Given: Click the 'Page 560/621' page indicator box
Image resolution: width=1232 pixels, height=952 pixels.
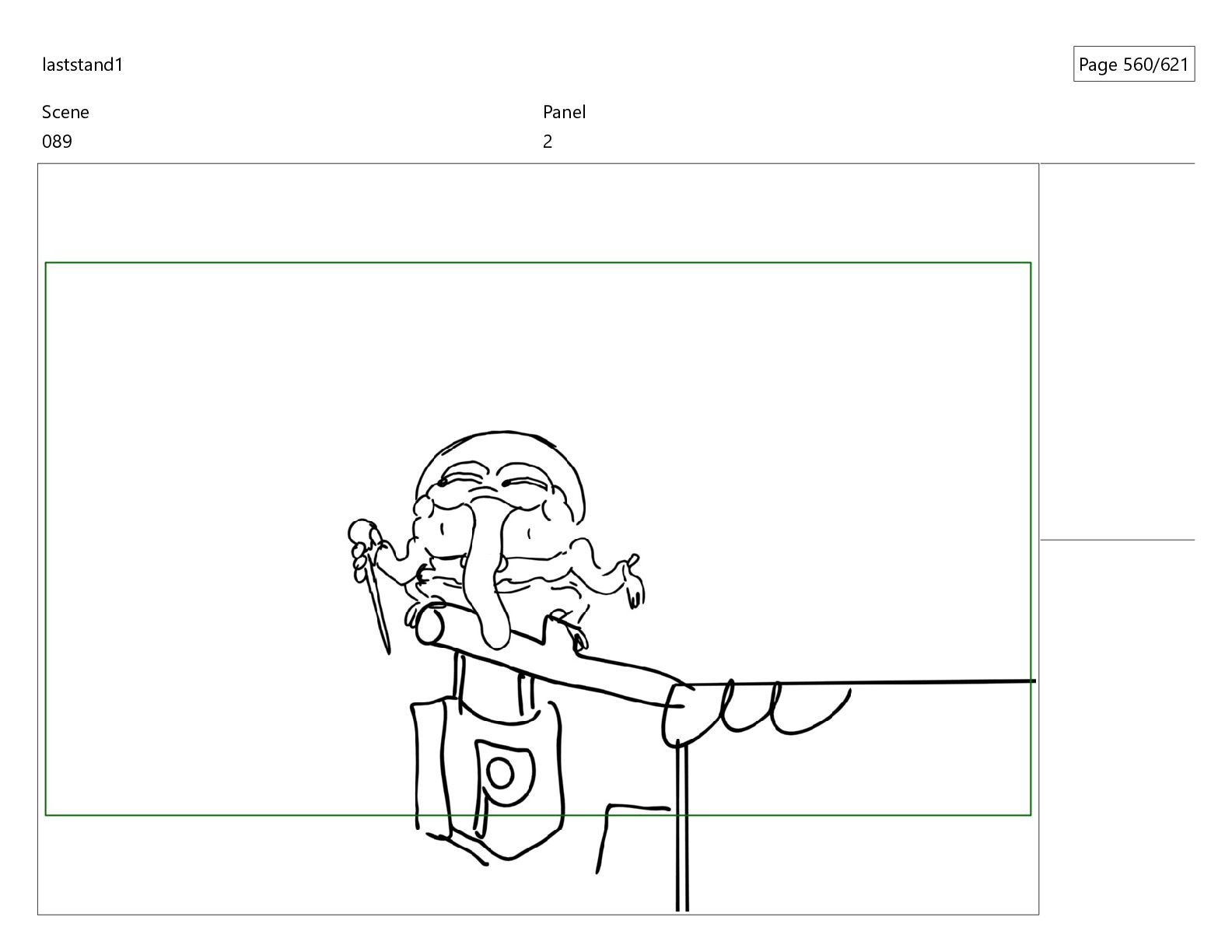Looking at the screenshot, I should pyautogui.click(x=1133, y=65).
